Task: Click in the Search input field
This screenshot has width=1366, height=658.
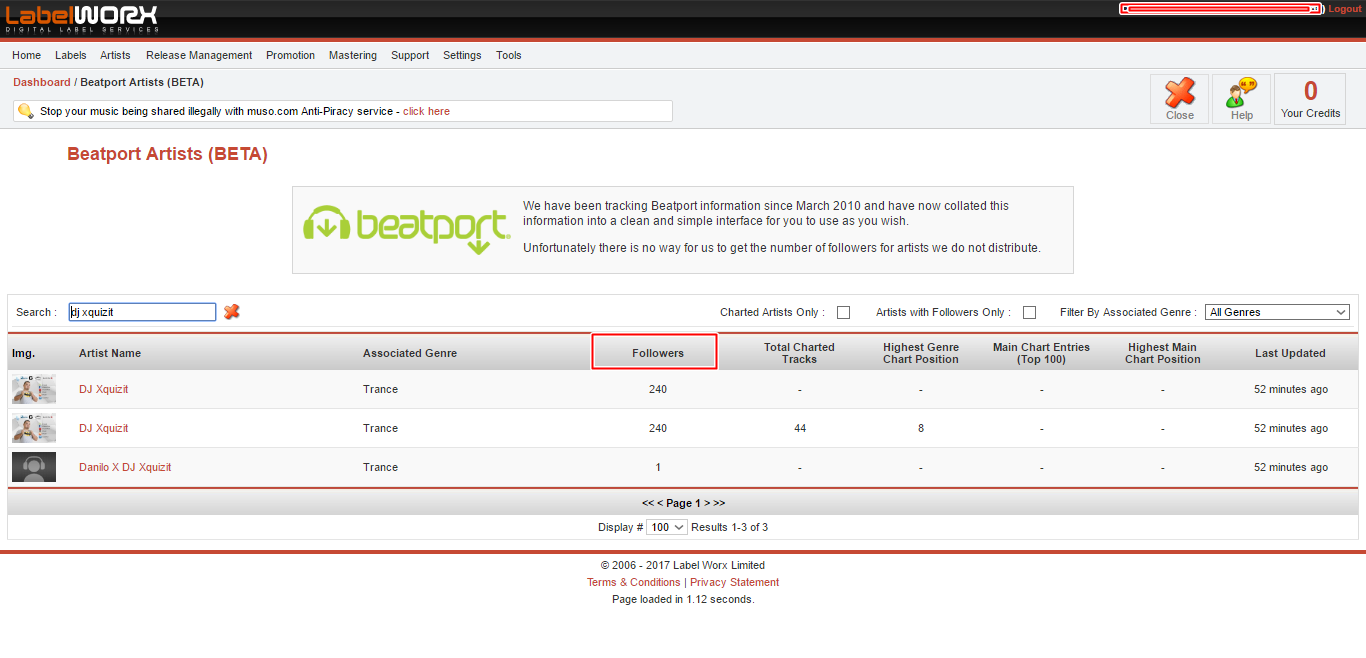Action: tap(142, 312)
